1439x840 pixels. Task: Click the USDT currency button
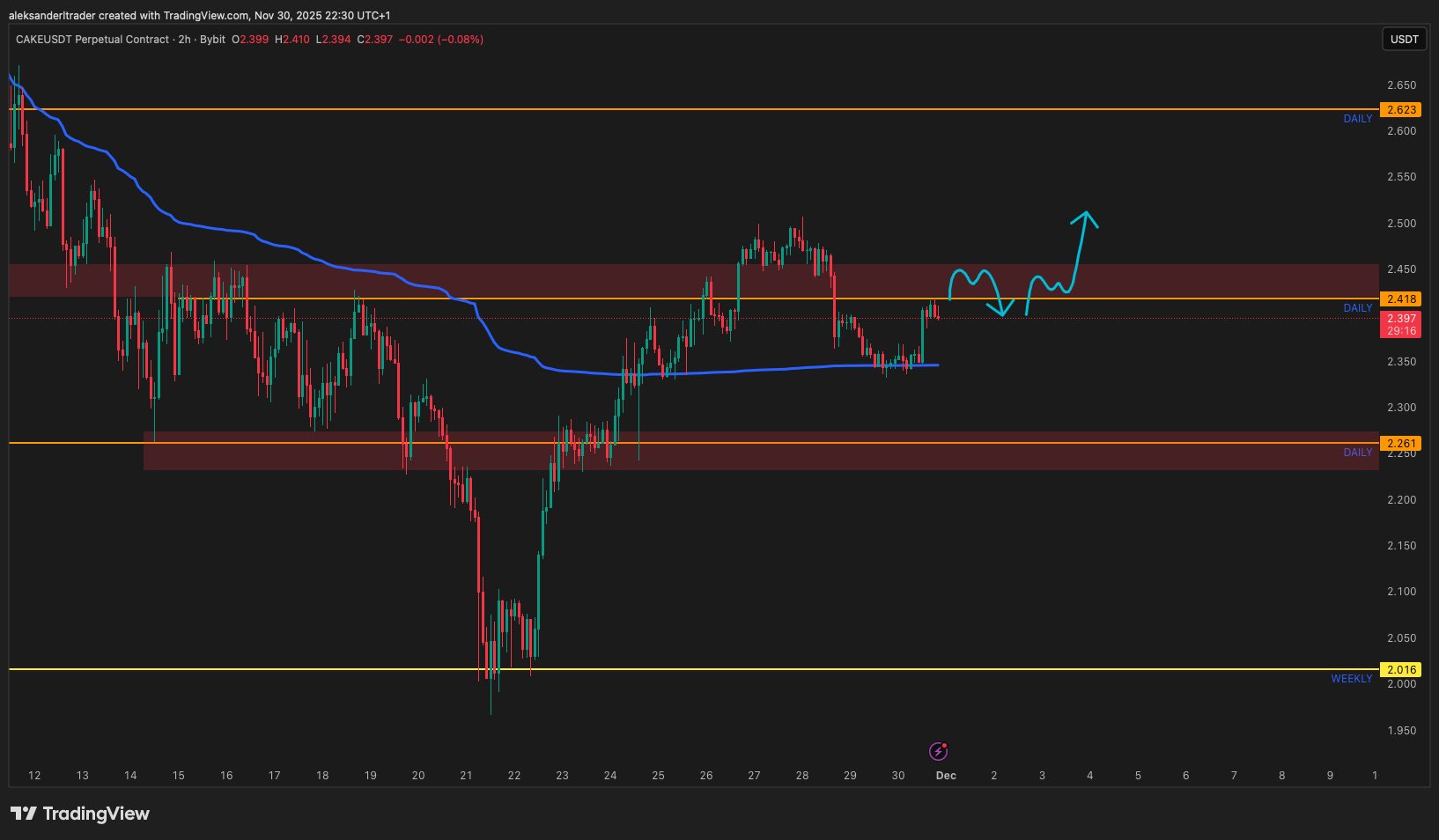point(1404,39)
